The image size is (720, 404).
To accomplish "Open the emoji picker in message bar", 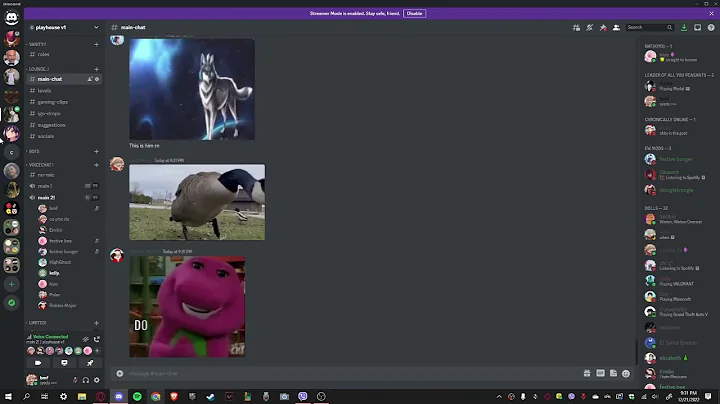I will tap(626, 373).
